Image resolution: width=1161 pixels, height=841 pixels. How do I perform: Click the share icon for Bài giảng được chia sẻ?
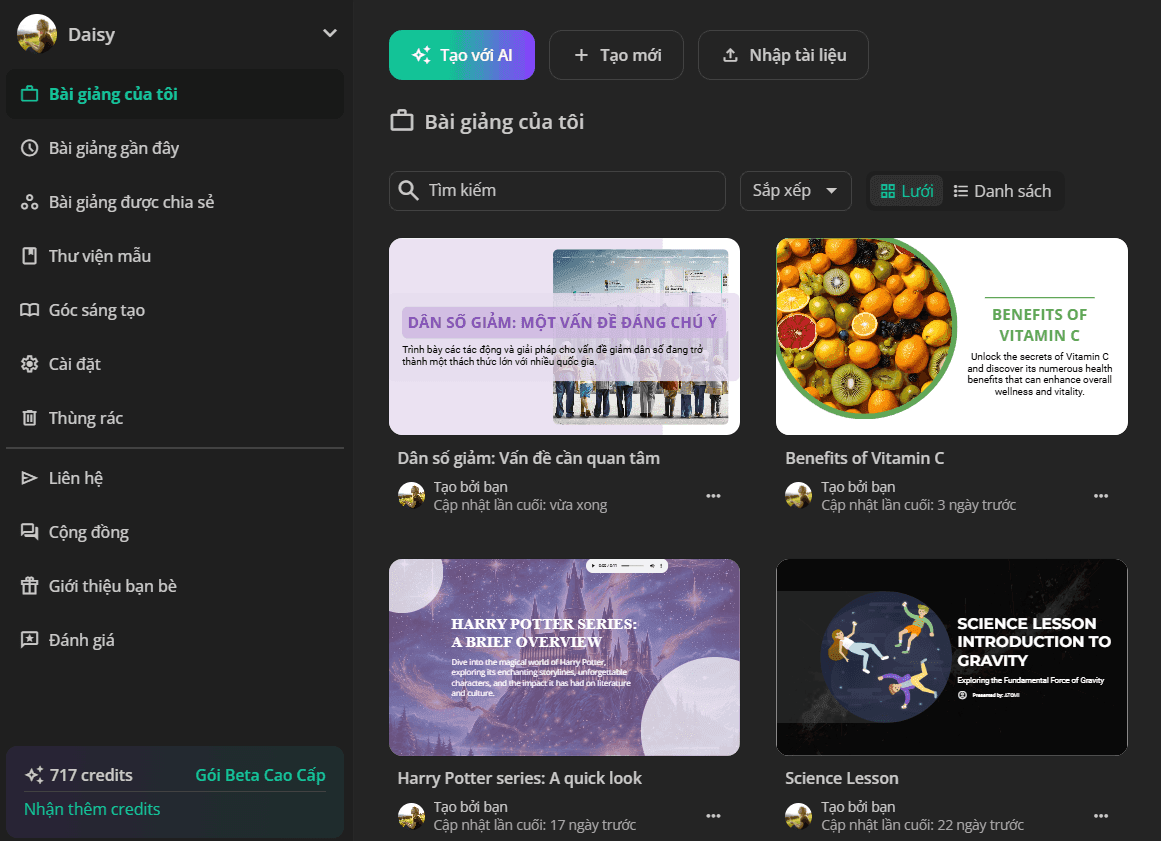(x=30, y=202)
